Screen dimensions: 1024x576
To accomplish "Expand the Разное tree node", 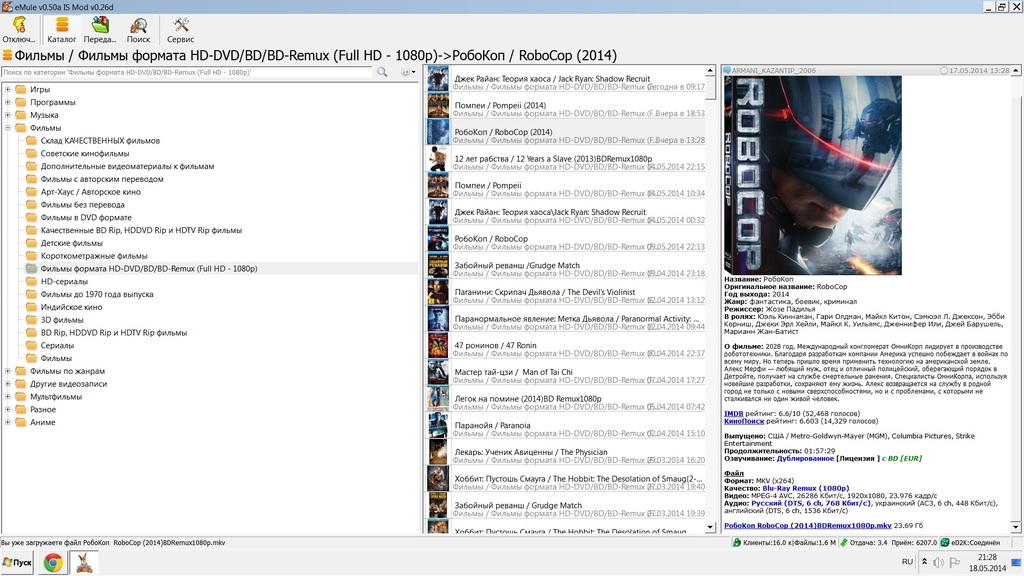I will tap(8, 409).
